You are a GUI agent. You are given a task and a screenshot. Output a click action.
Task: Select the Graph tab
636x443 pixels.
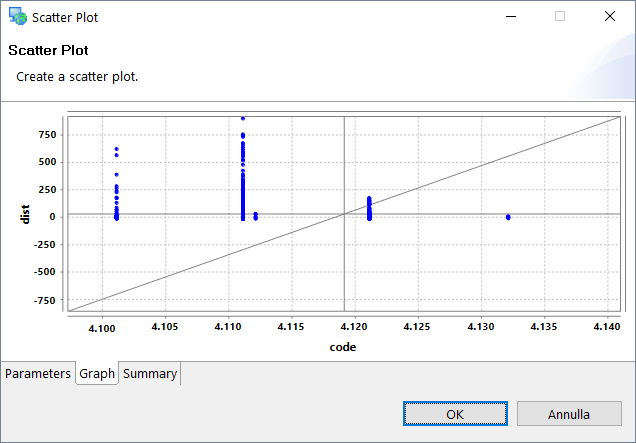97,373
